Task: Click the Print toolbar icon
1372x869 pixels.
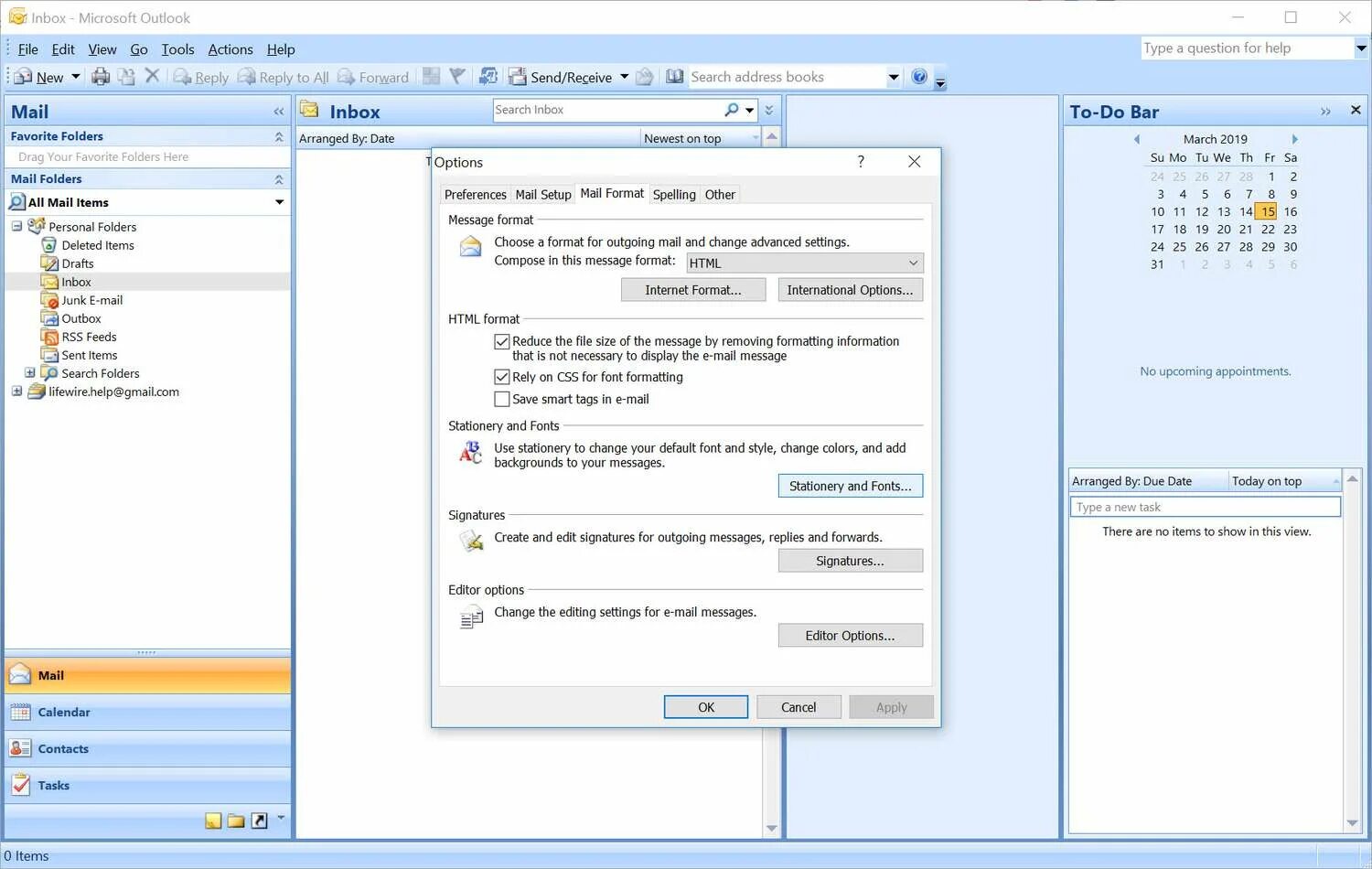Action: (x=101, y=77)
